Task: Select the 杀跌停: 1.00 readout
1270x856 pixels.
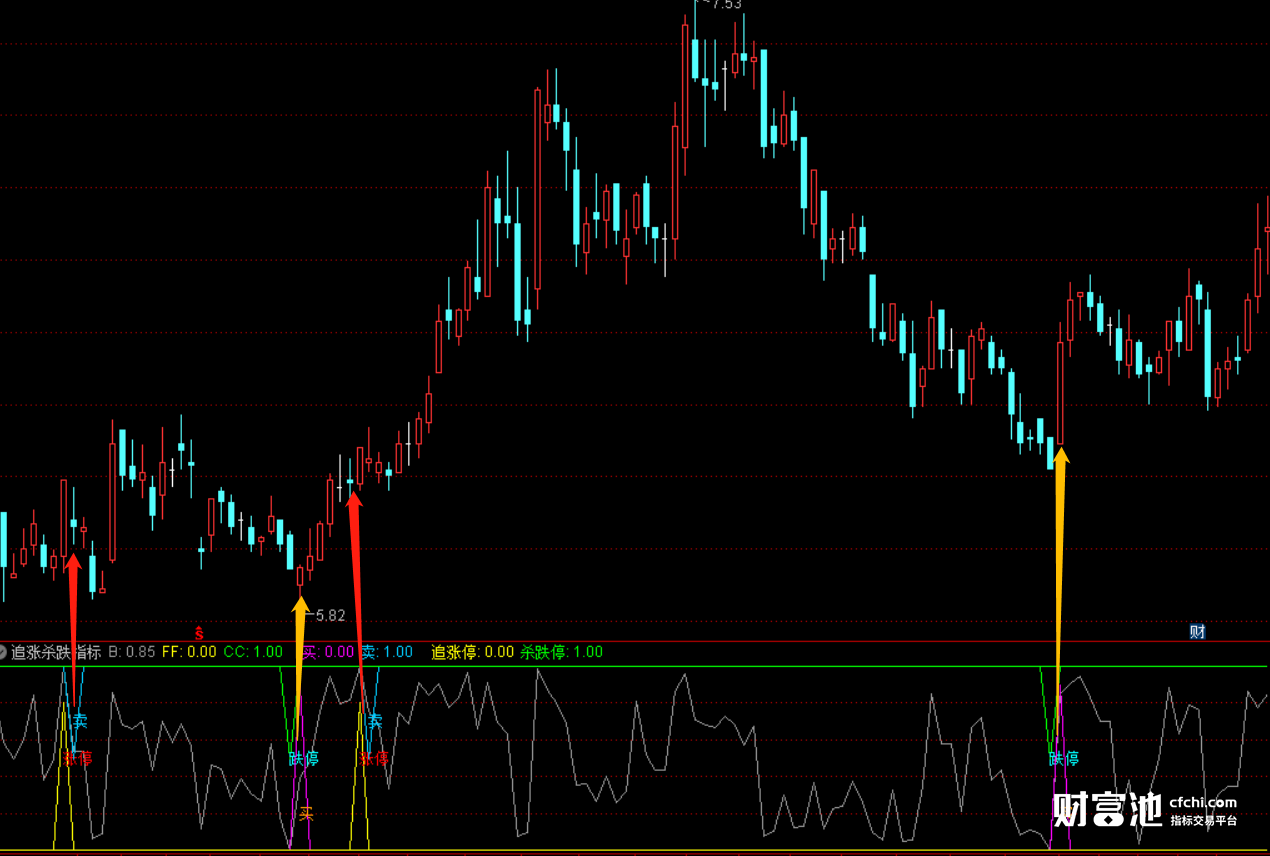Action: click(x=562, y=652)
